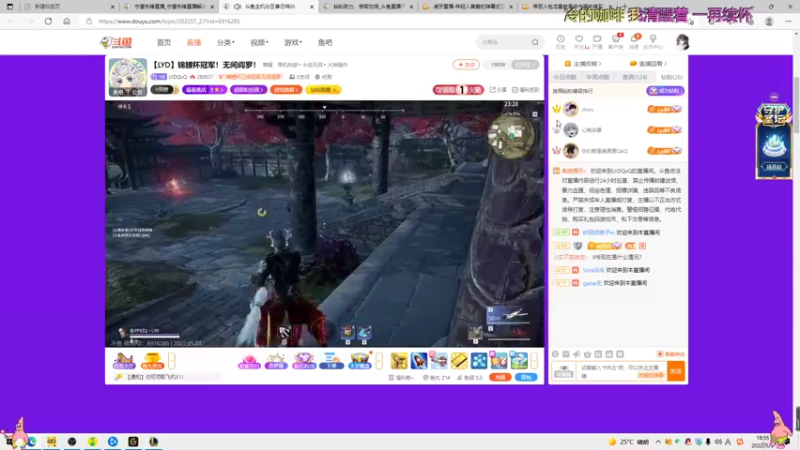The image size is (800, 450).
Task: Toggle the 已关注 followed pill button
Action: pos(525,65)
